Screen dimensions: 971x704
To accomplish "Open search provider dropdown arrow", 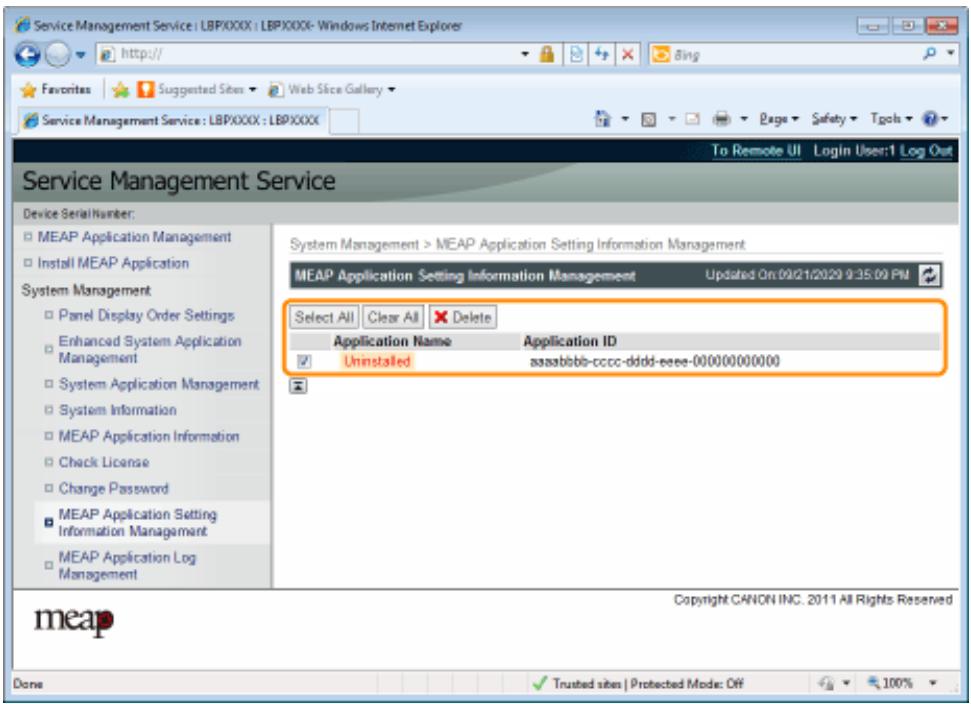I will click(951, 54).
